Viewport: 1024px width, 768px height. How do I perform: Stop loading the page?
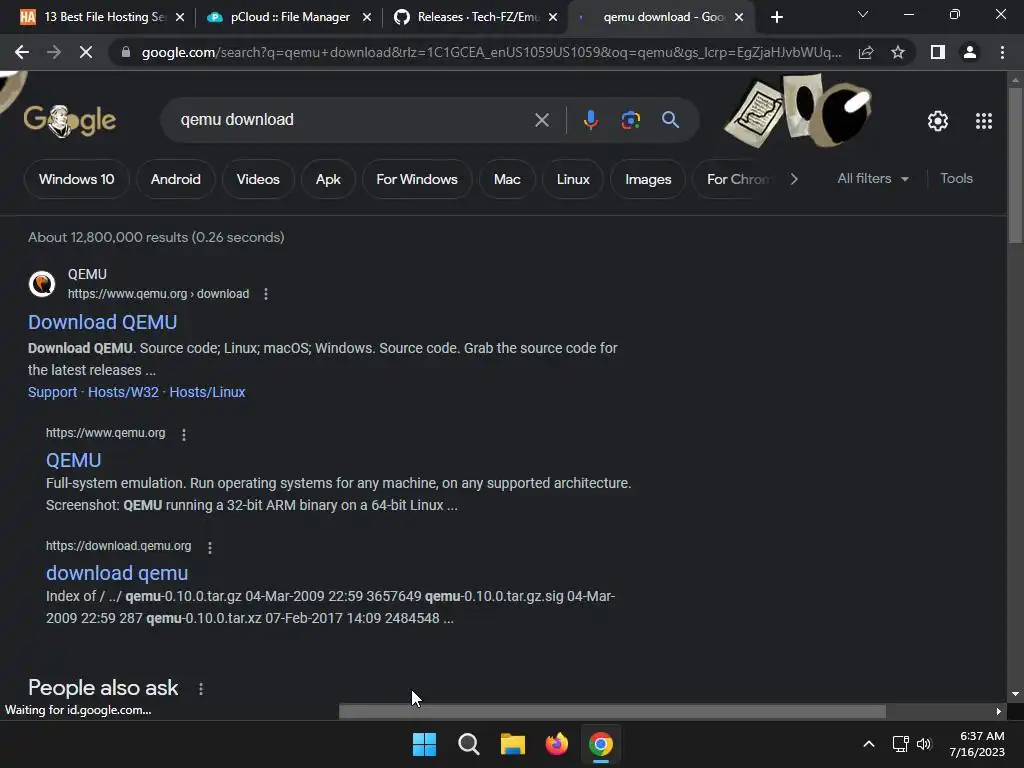pyautogui.click(x=86, y=52)
